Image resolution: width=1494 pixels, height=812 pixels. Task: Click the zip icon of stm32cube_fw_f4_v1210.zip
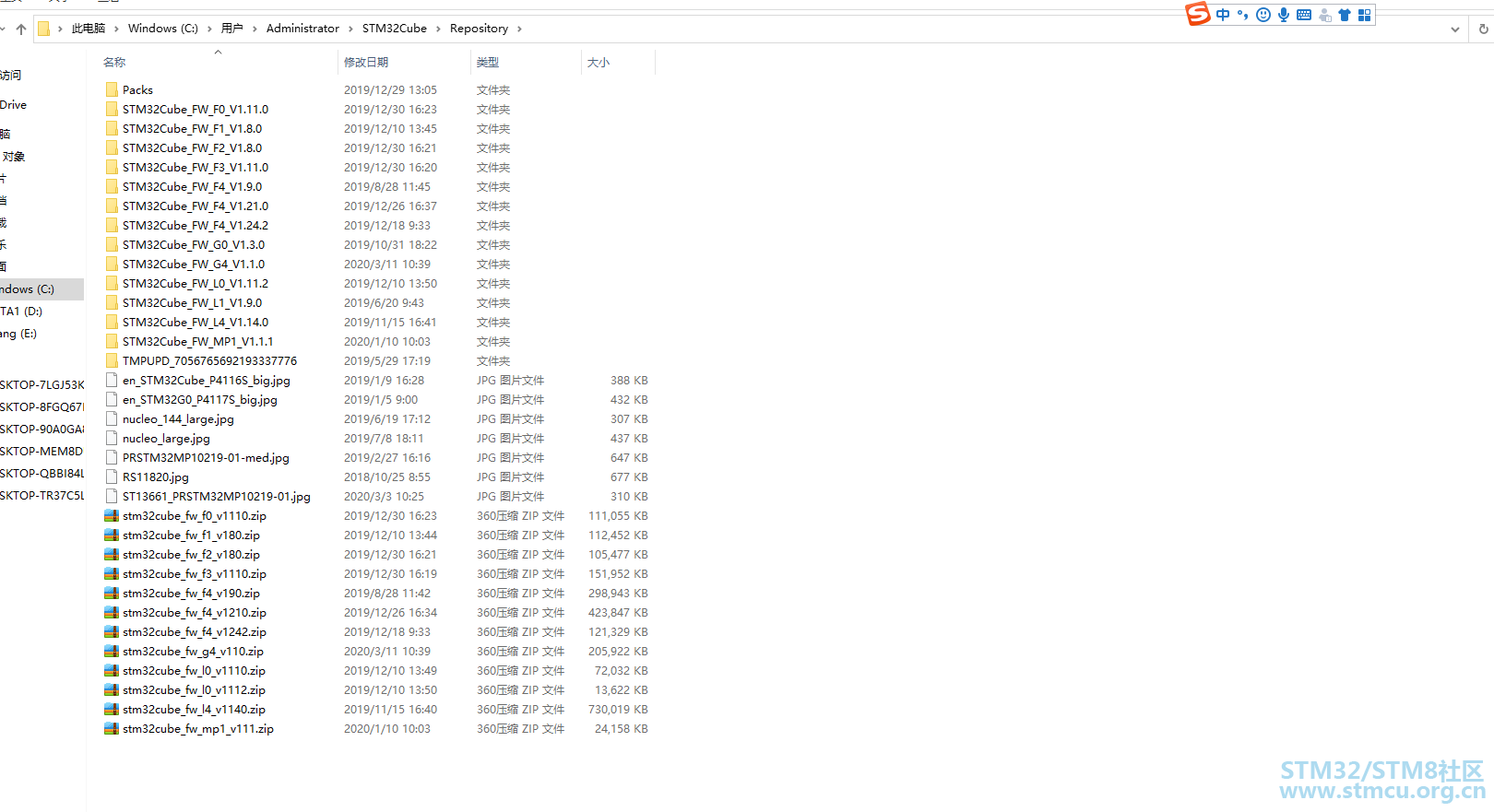click(112, 612)
